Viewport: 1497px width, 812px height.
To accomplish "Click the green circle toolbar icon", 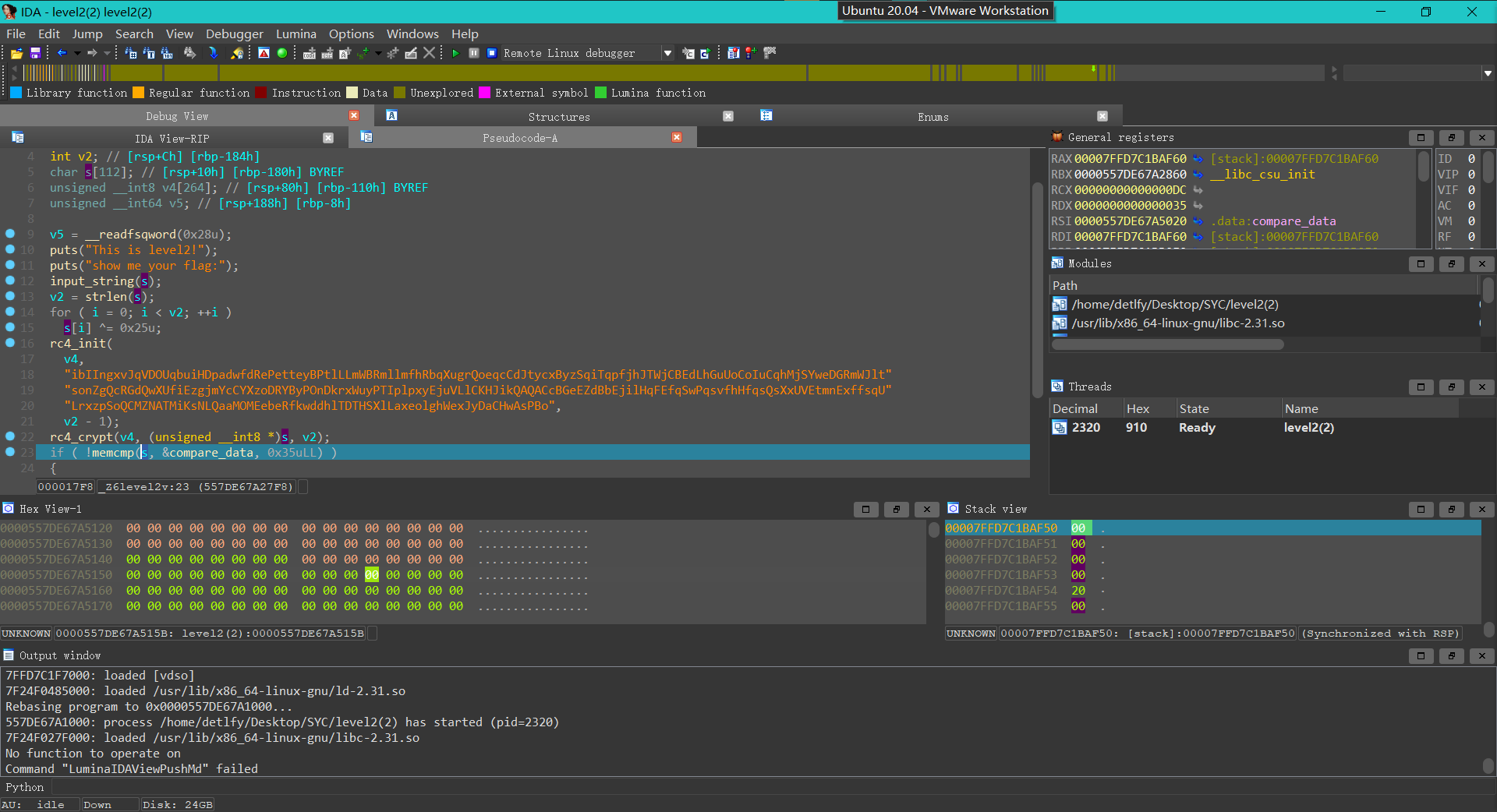I will click(x=282, y=53).
